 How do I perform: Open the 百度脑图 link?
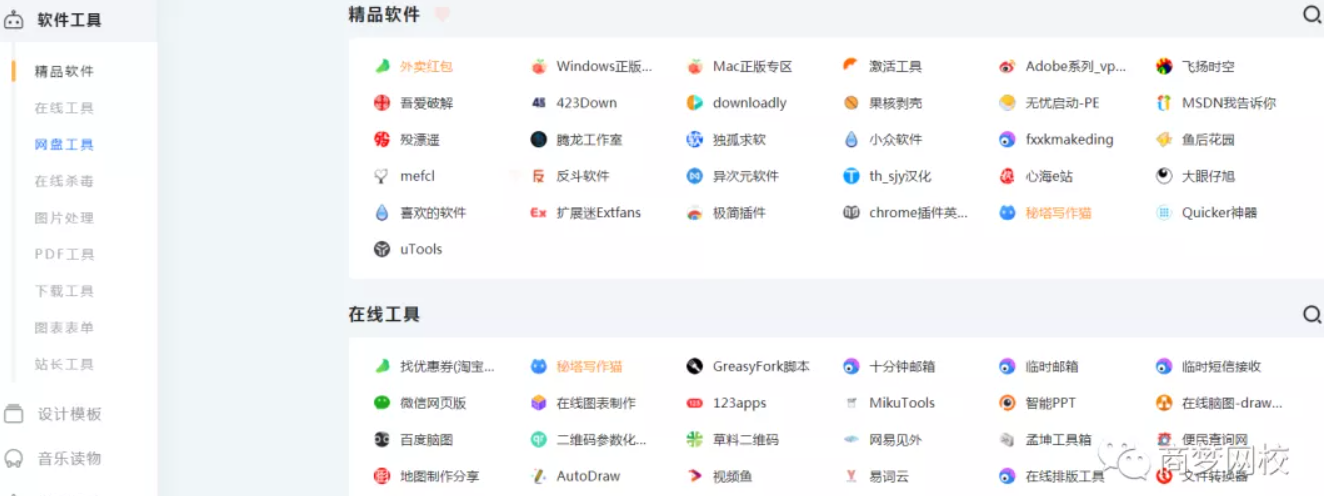[x=427, y=439]
